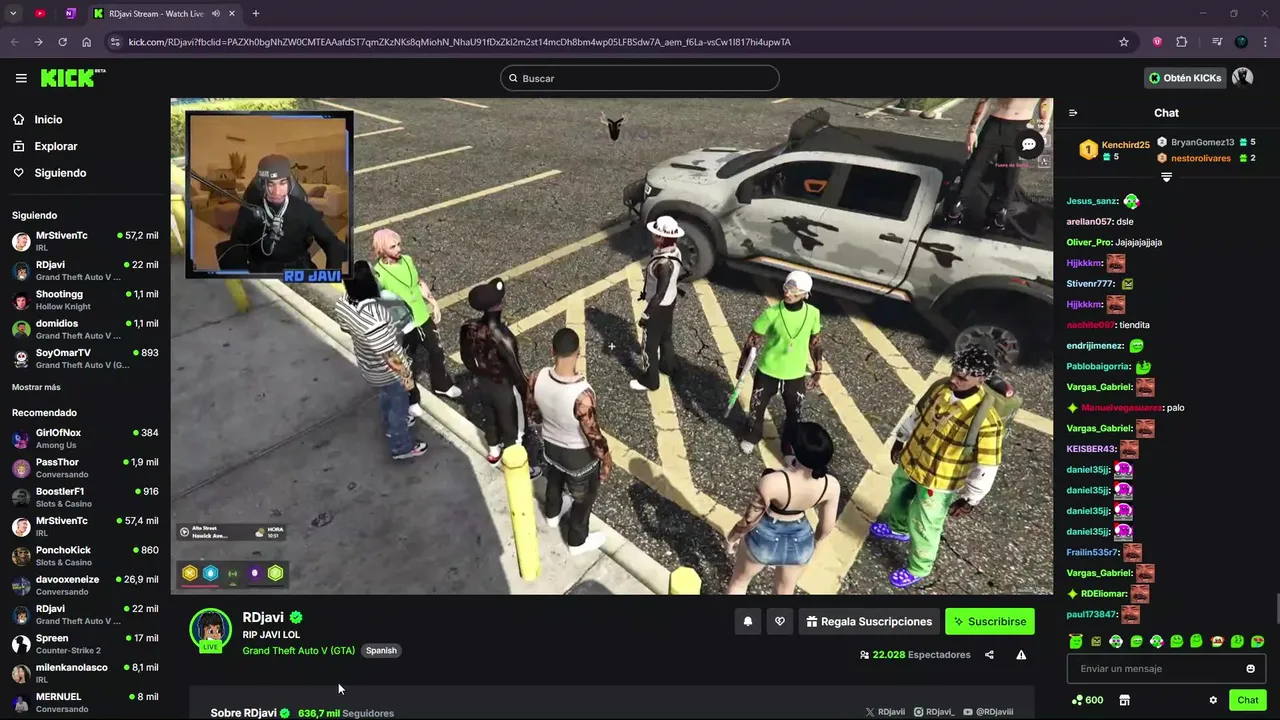Open domidios channel in sidebar

[85, 329]
